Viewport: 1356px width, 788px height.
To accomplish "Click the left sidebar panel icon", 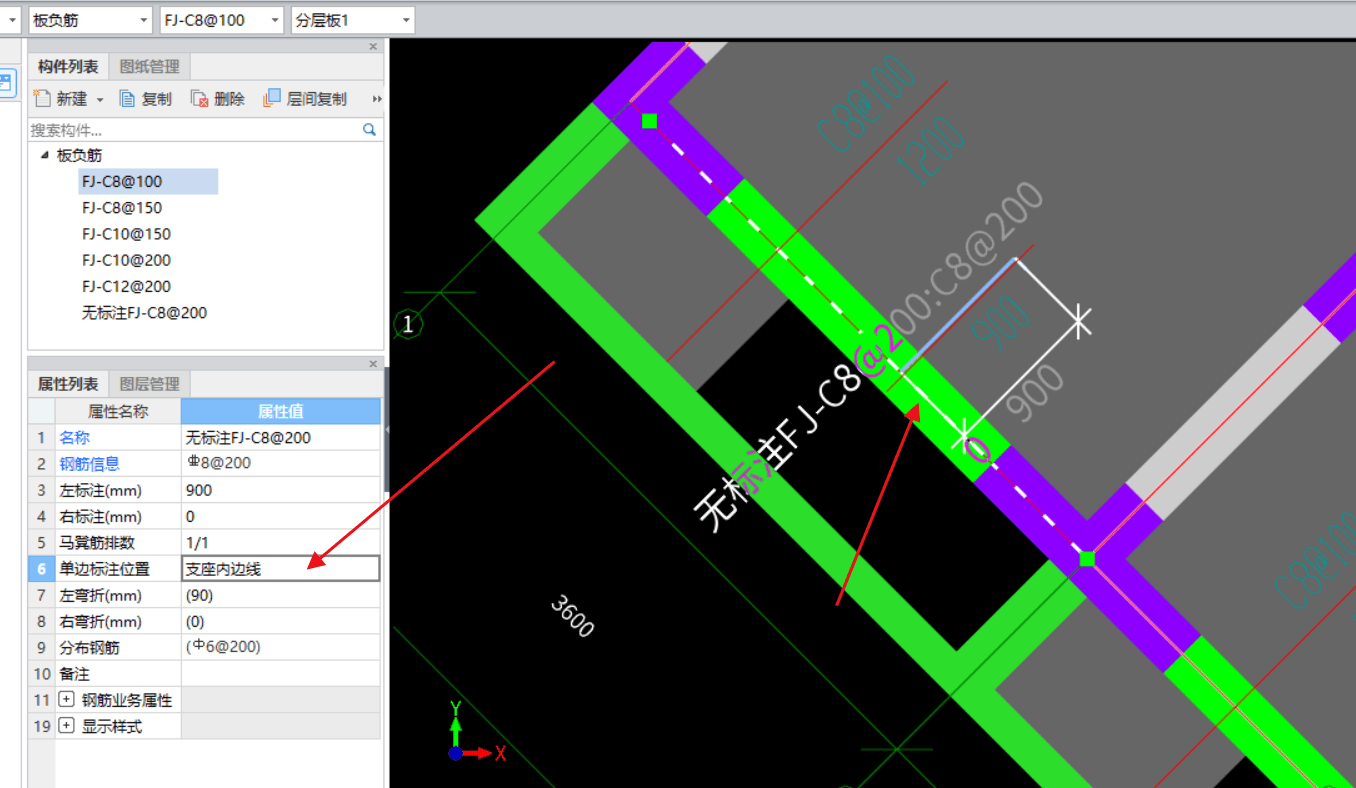I will (x=7, y=82).
